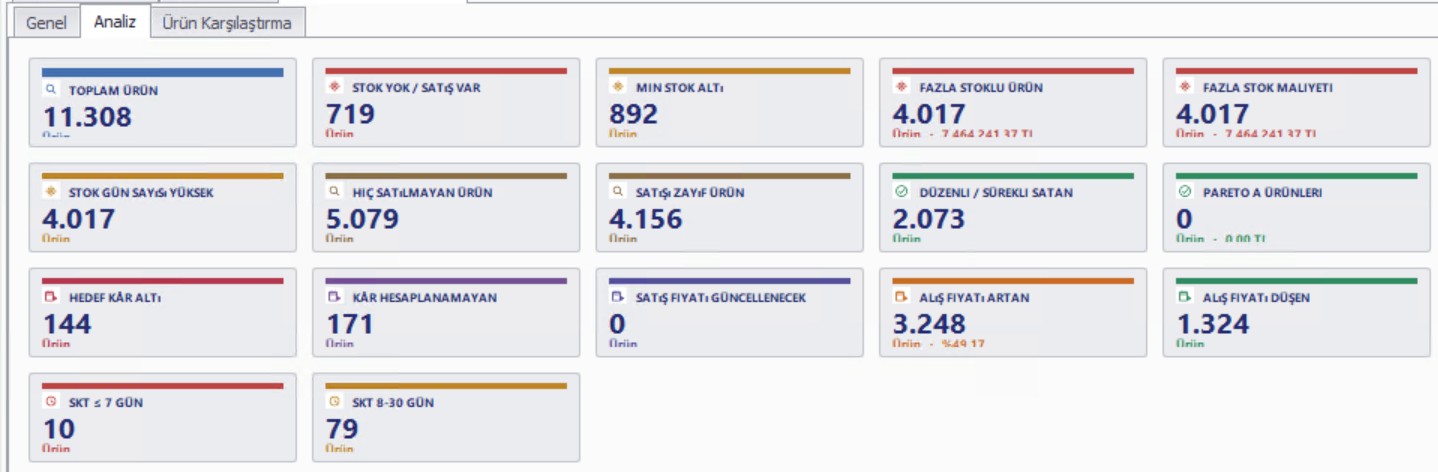The width and height of the screenshot is (1438, 472).
Task: Click the orange clock icon on SKT 8-30 GÜN
Action: click(x=336, y=402)
